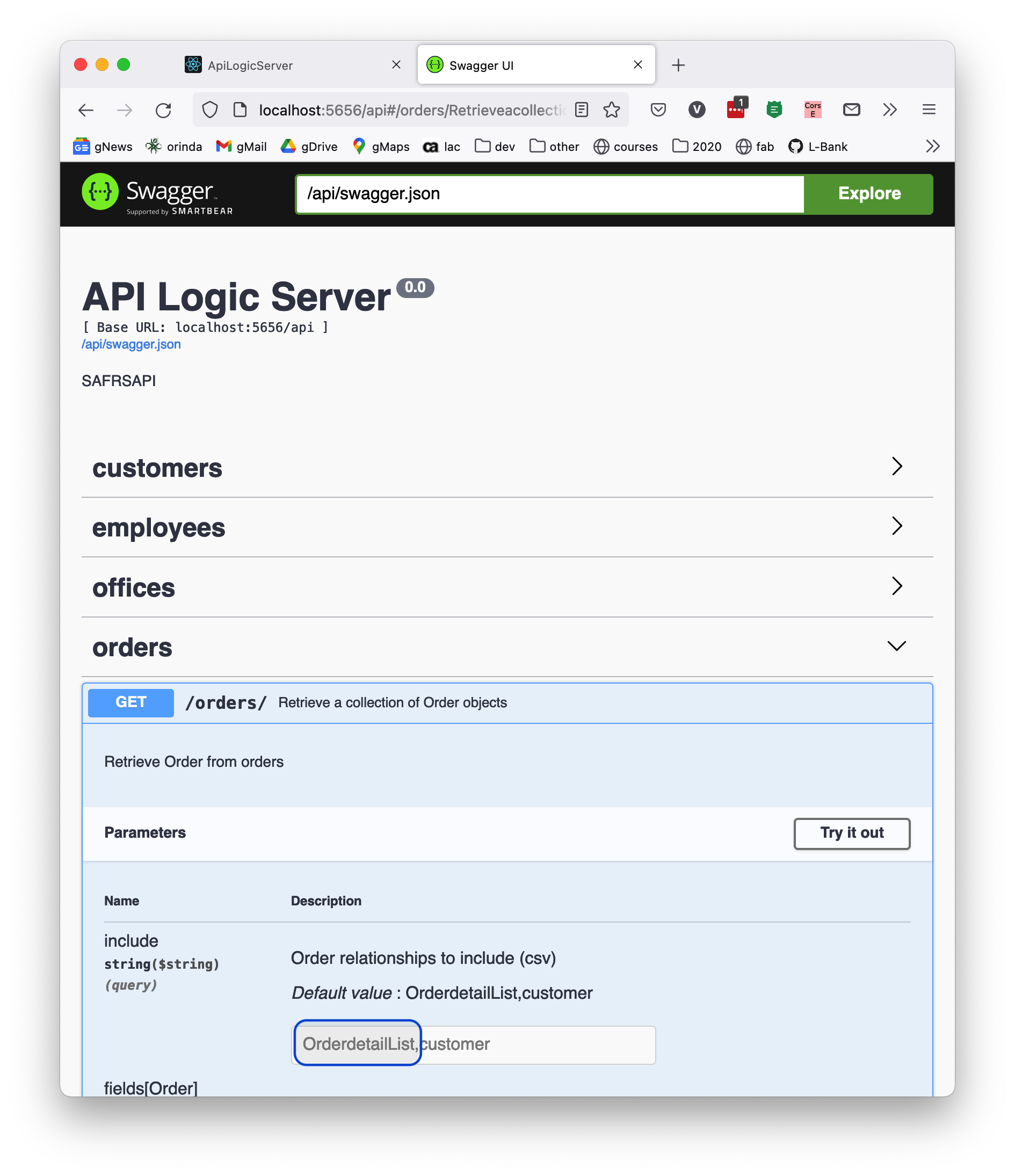Toggle the Cors E extension icon
This screenshot has width=1015, height=1176.
click(813, 110)
